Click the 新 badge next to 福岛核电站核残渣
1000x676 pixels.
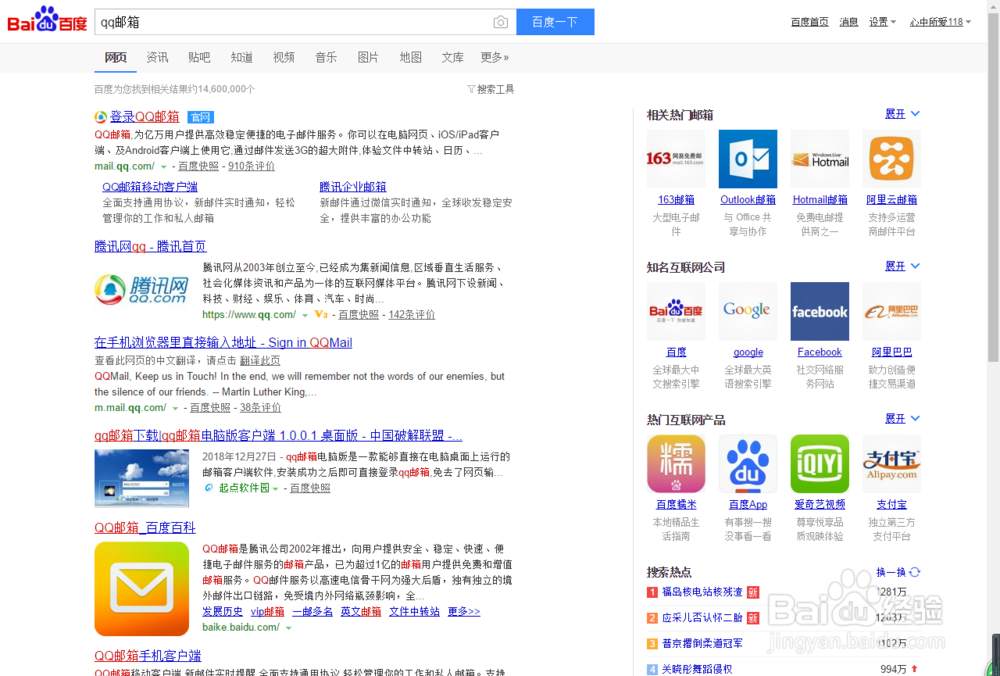coord(753,592)
